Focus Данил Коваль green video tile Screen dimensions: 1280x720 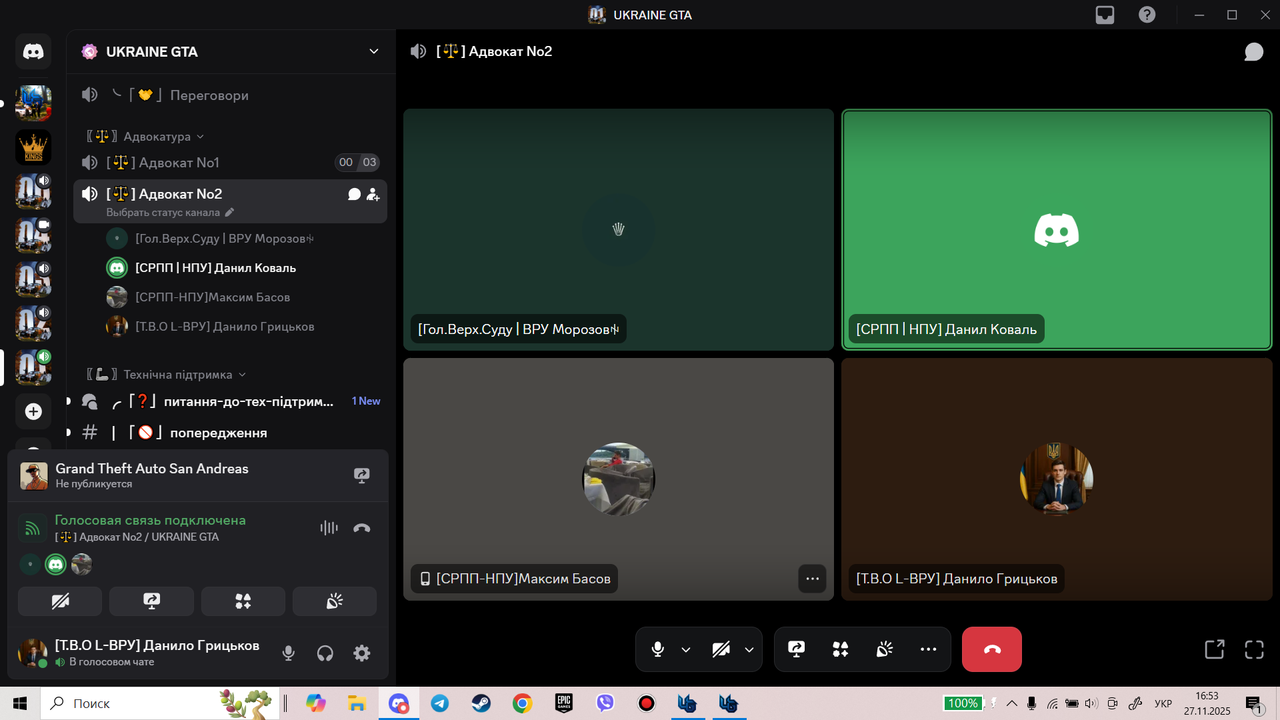tap(1057, 229)
